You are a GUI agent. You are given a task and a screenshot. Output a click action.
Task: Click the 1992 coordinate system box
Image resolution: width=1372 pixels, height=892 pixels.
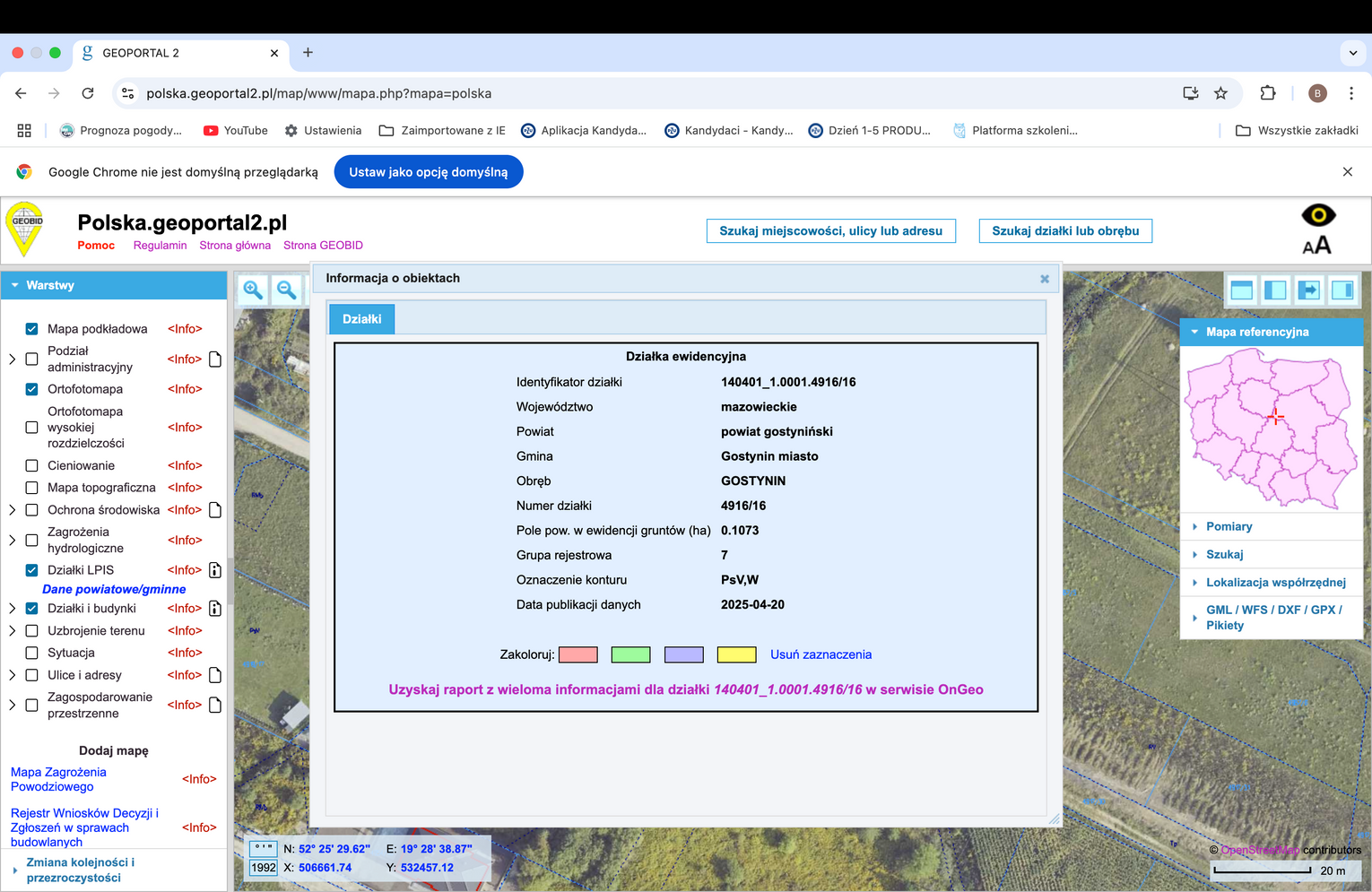tap(264, 868)
